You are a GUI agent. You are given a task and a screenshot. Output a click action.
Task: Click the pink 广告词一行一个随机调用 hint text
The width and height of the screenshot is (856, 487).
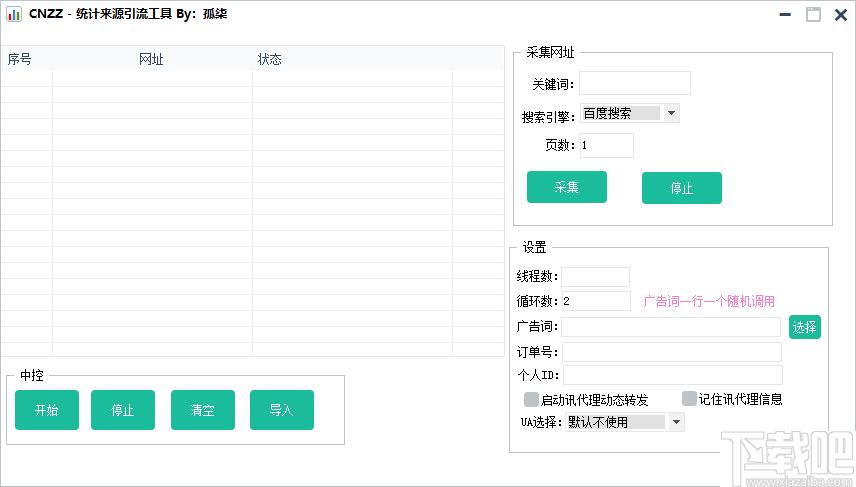(709, 301)
